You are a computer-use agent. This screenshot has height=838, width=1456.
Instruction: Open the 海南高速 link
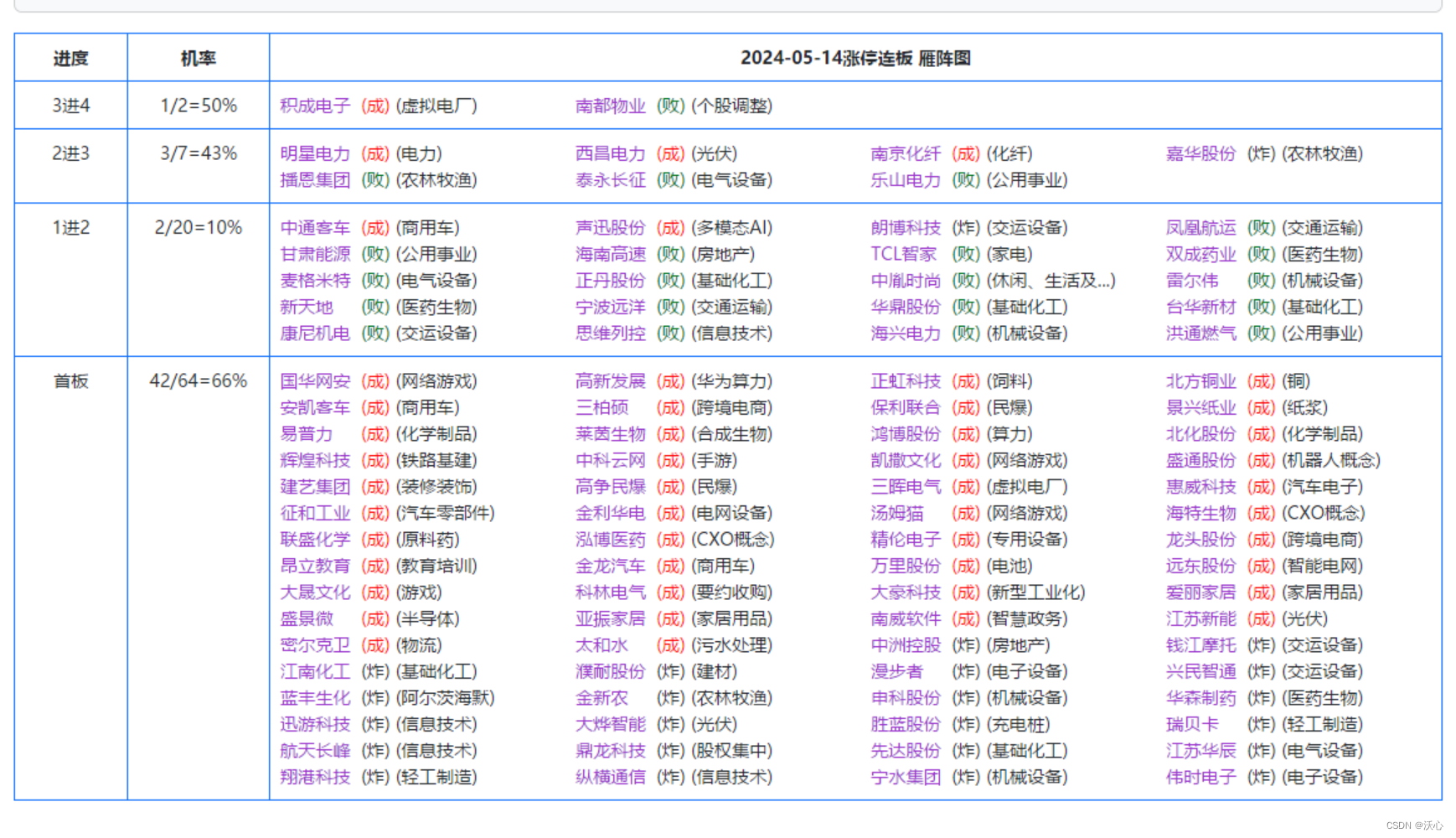[611, 254]
